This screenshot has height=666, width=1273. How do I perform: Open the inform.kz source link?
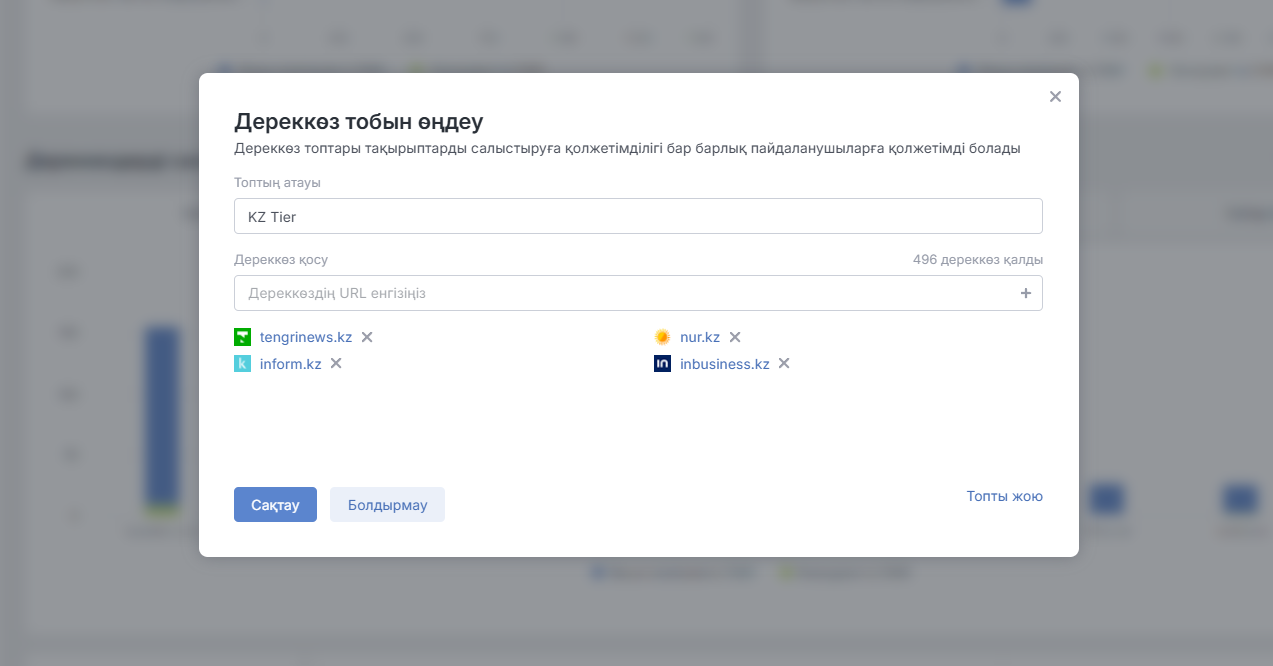tap(290, 364)
